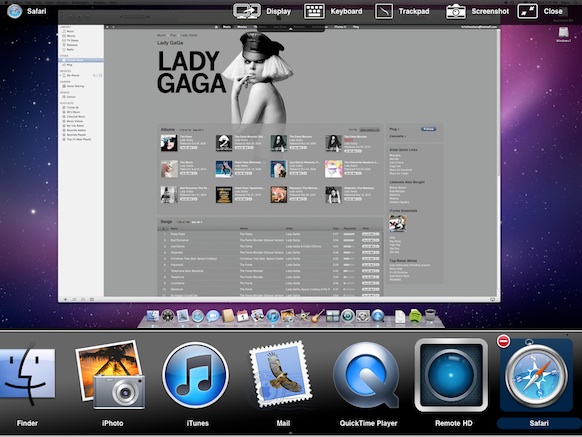Viewport: 582px width, 437px height.
Task: Take a Screenshot with the camera button
Action: point(477,11)
